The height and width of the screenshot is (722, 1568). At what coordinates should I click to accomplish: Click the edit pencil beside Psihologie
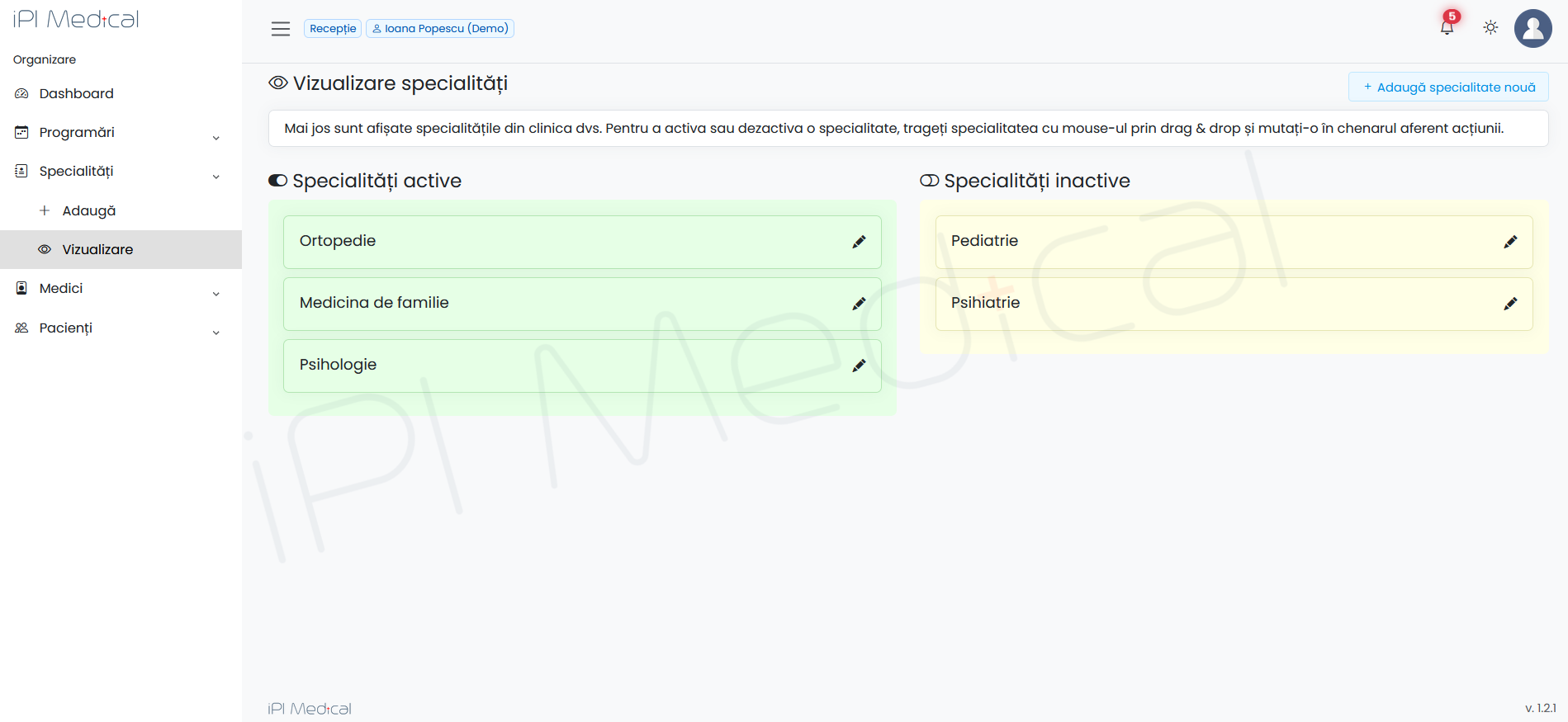pos(859,366)
